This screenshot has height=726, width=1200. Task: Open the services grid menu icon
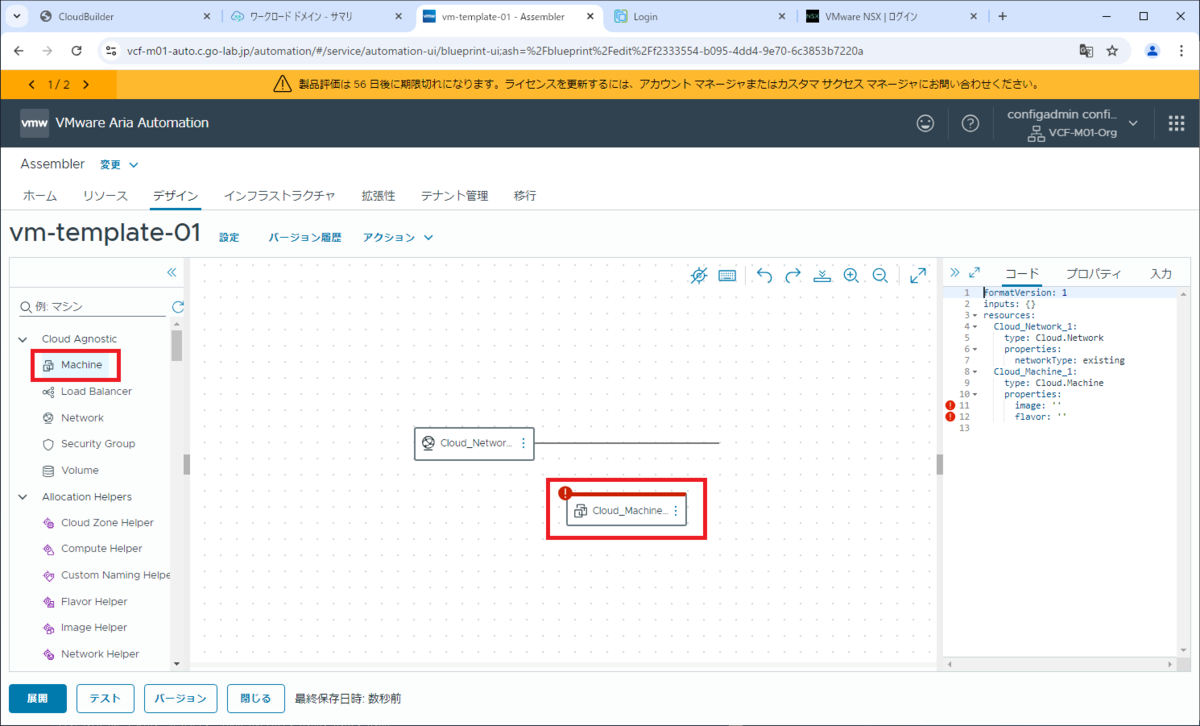pyautogui.click(x=1176, y=123)
